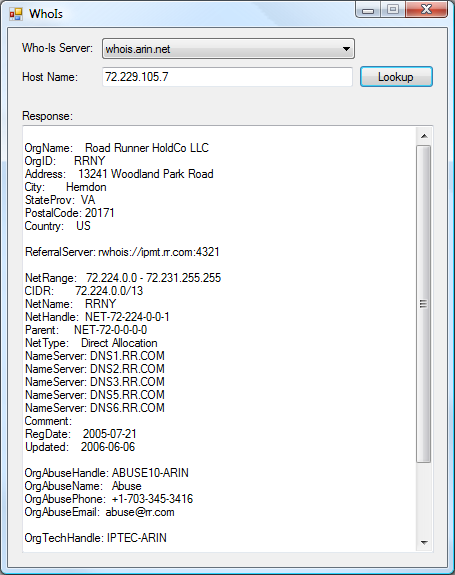Place cursor on the OrgName line

(x=117, y=148)
